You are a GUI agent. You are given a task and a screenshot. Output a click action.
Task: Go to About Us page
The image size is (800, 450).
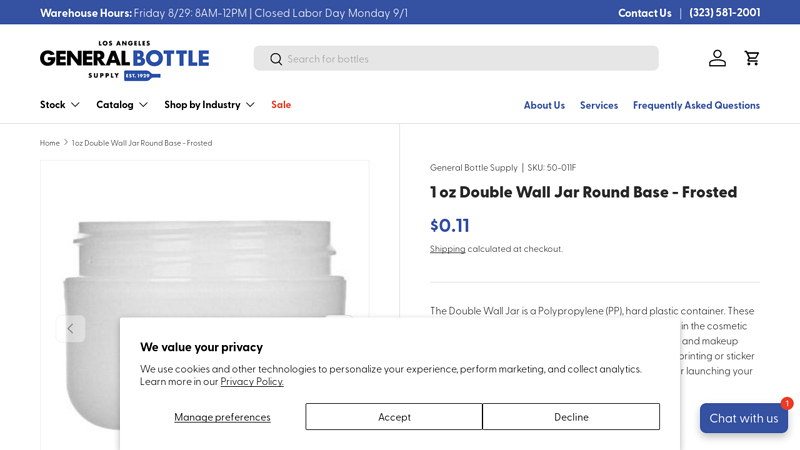[544, 105]
